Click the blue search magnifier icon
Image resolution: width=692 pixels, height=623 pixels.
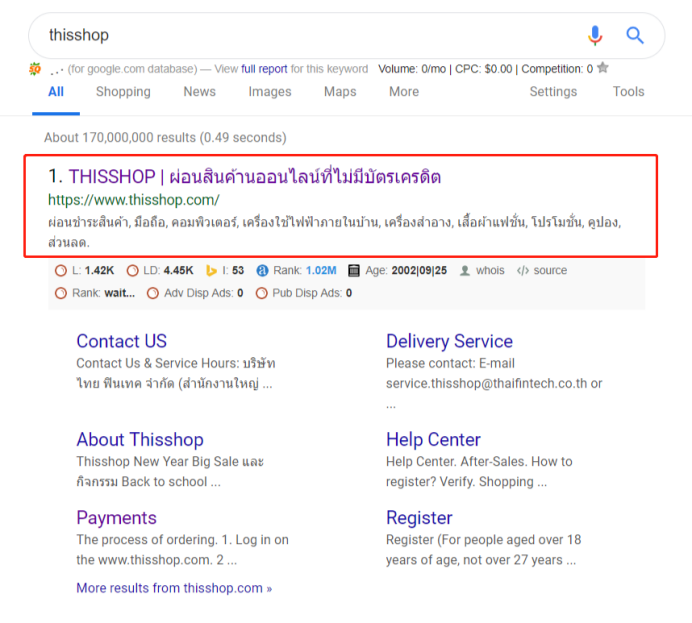tap(635, 36)
